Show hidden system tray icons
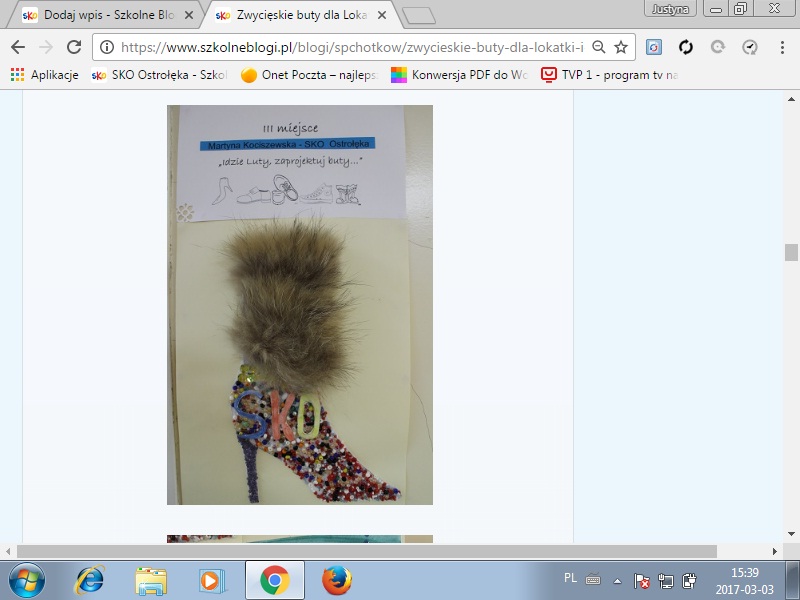The height and width of the screenshot is (600, 800). 617,581
